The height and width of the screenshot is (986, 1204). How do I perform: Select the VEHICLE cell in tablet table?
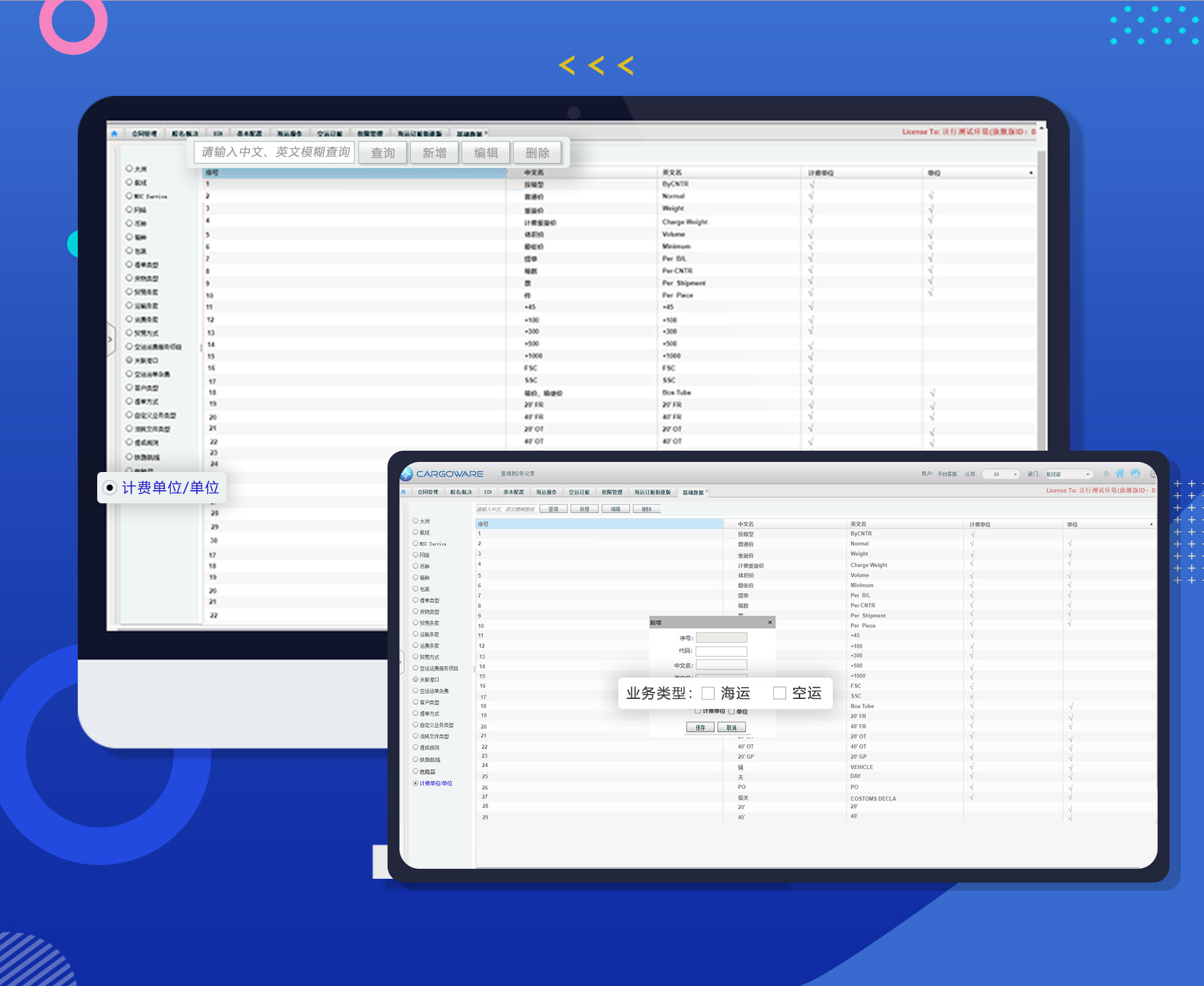pos(862,767)
